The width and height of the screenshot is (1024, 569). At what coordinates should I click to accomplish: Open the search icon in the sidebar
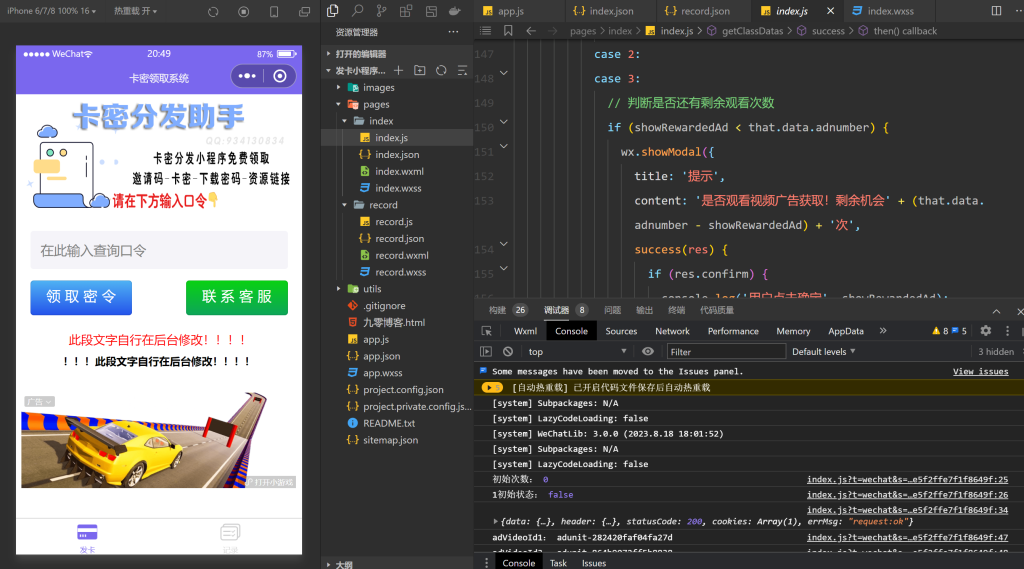(x=358, y=10)
